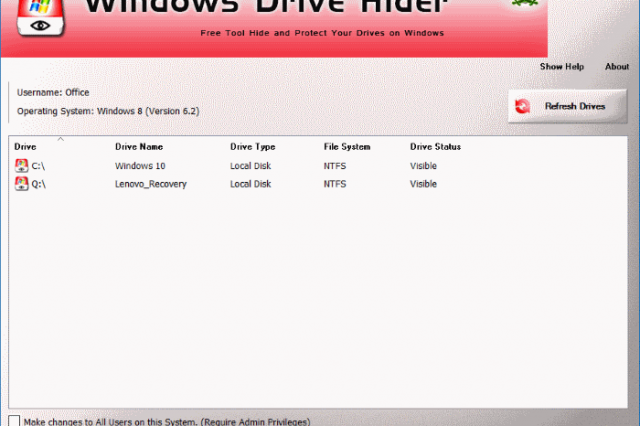Click Visible status in the Windows 10 row
The image size is (640, 426).
[x=423, y=166]
